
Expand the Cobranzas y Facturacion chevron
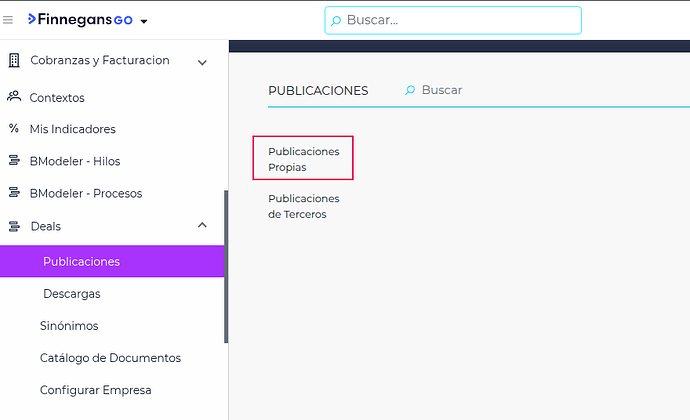202,63
